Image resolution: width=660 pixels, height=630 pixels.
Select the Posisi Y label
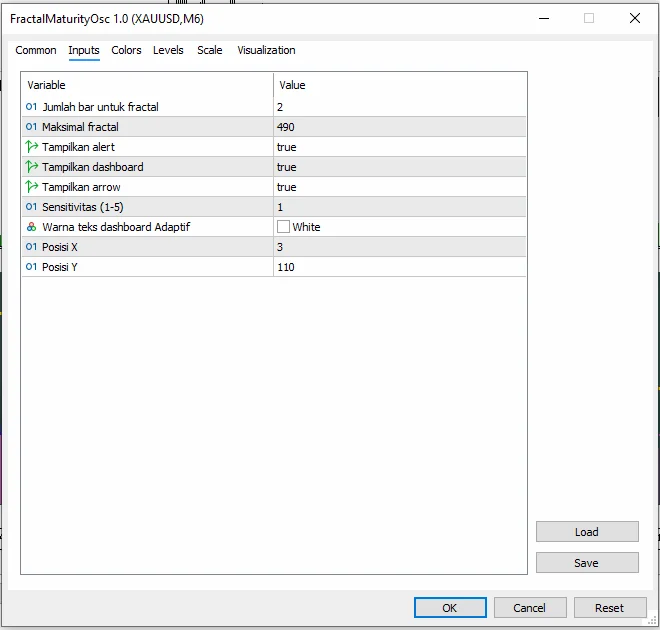60,267
